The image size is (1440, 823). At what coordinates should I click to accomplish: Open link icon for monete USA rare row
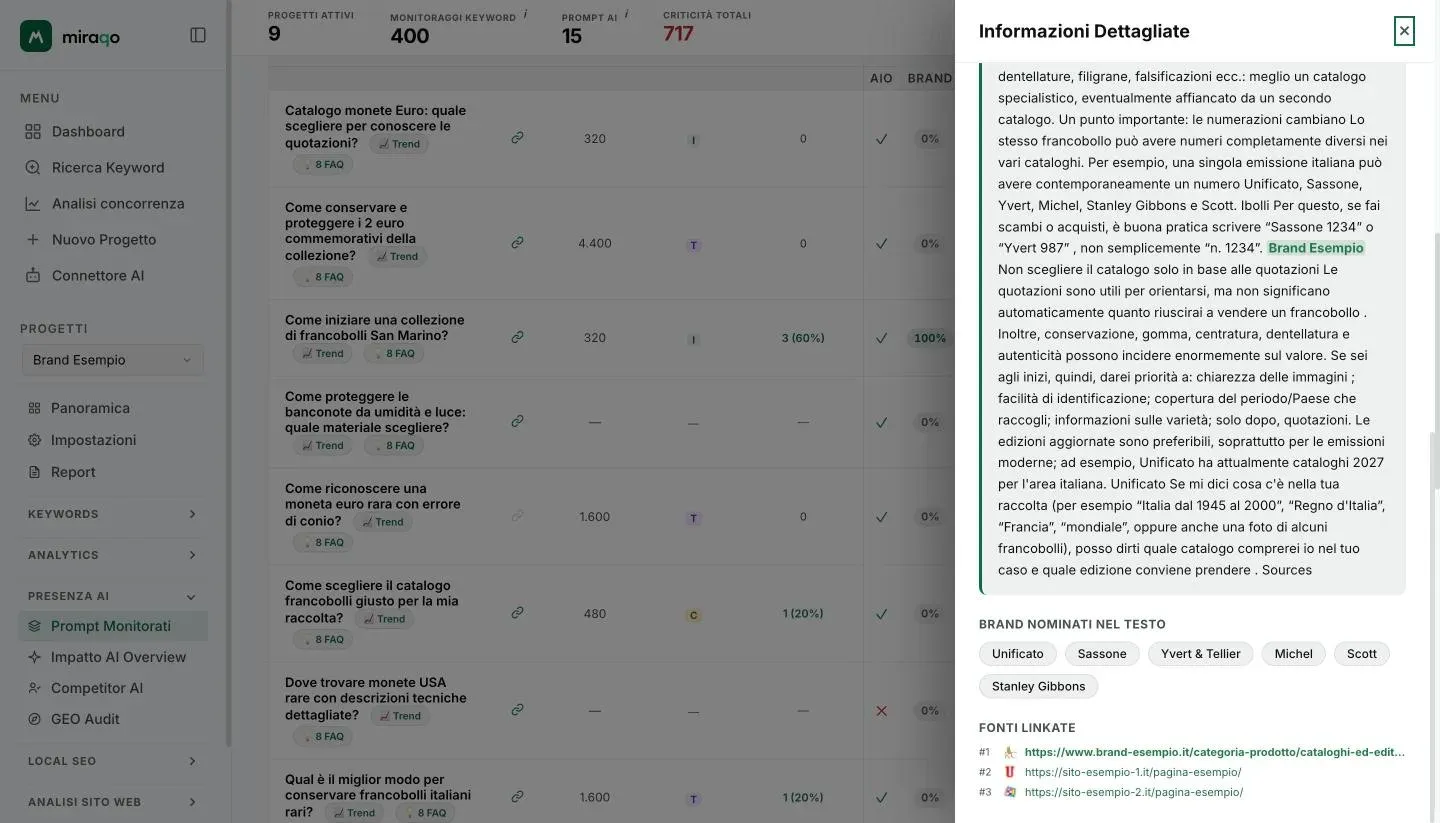pyautogui.click(x=517, y=710)
